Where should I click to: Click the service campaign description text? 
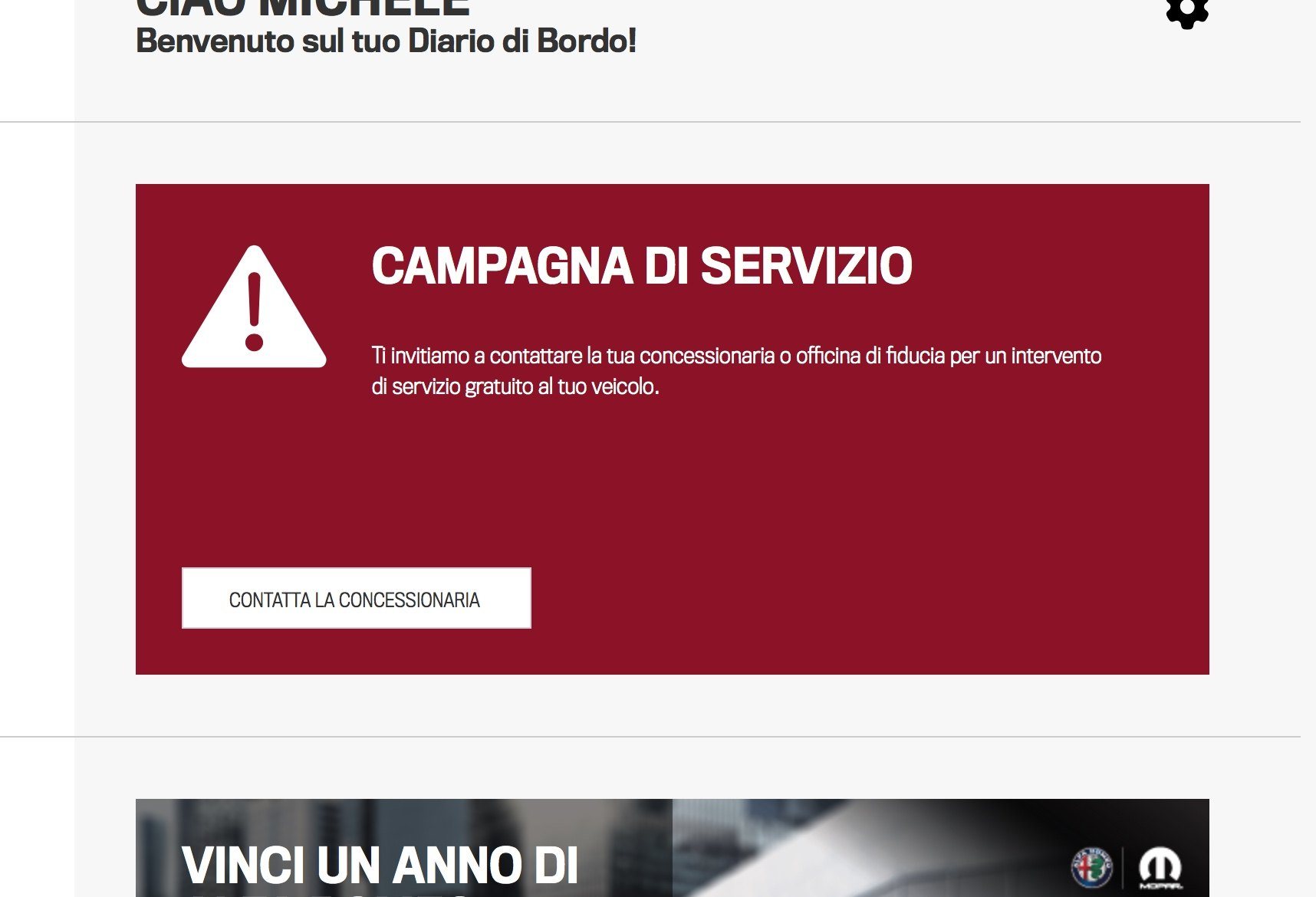coord(736,370)
